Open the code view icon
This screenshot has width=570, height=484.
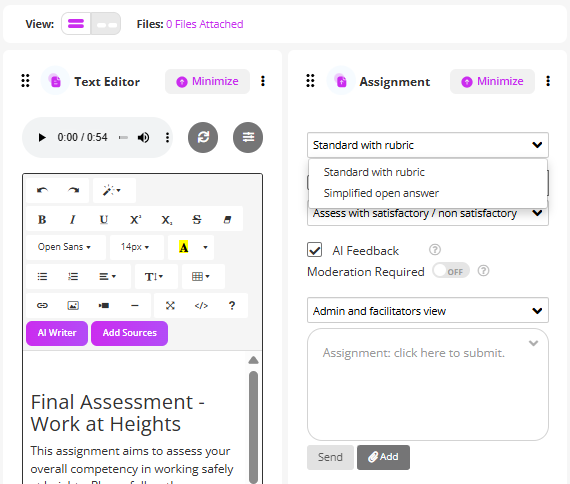pyautogui.click(x=201, y=305)
